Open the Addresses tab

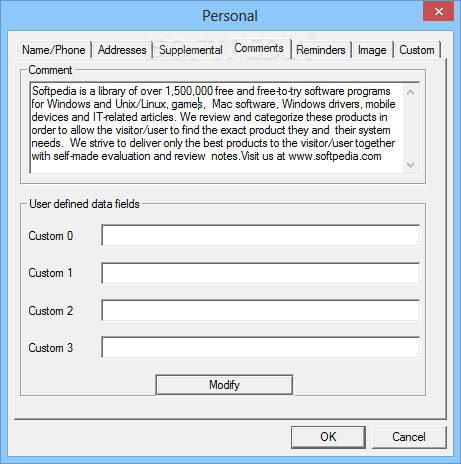coord(122,50)
